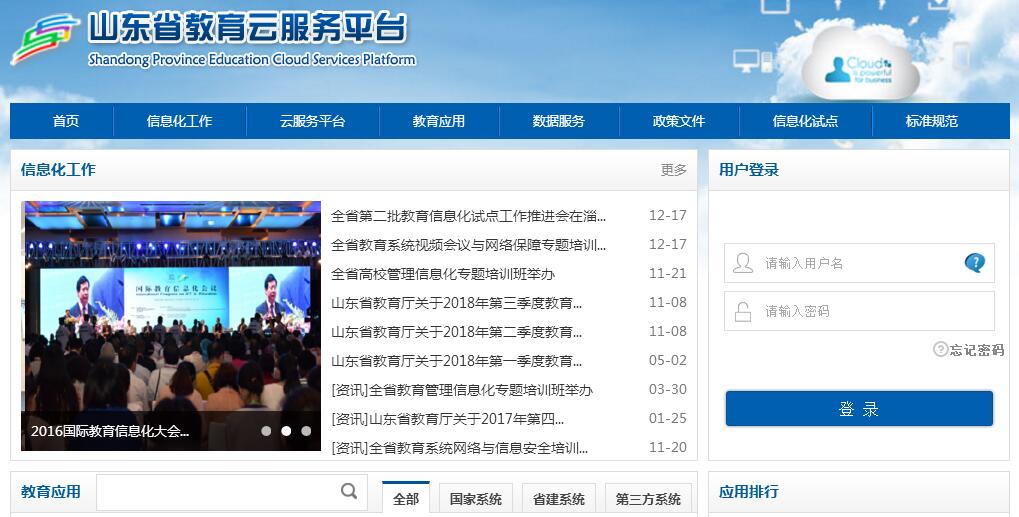Image resolution: width=1019 pixels, height=517 pixels.
Task: Open the 云服务平台 navigation item
Action: [x=312, y=121]
